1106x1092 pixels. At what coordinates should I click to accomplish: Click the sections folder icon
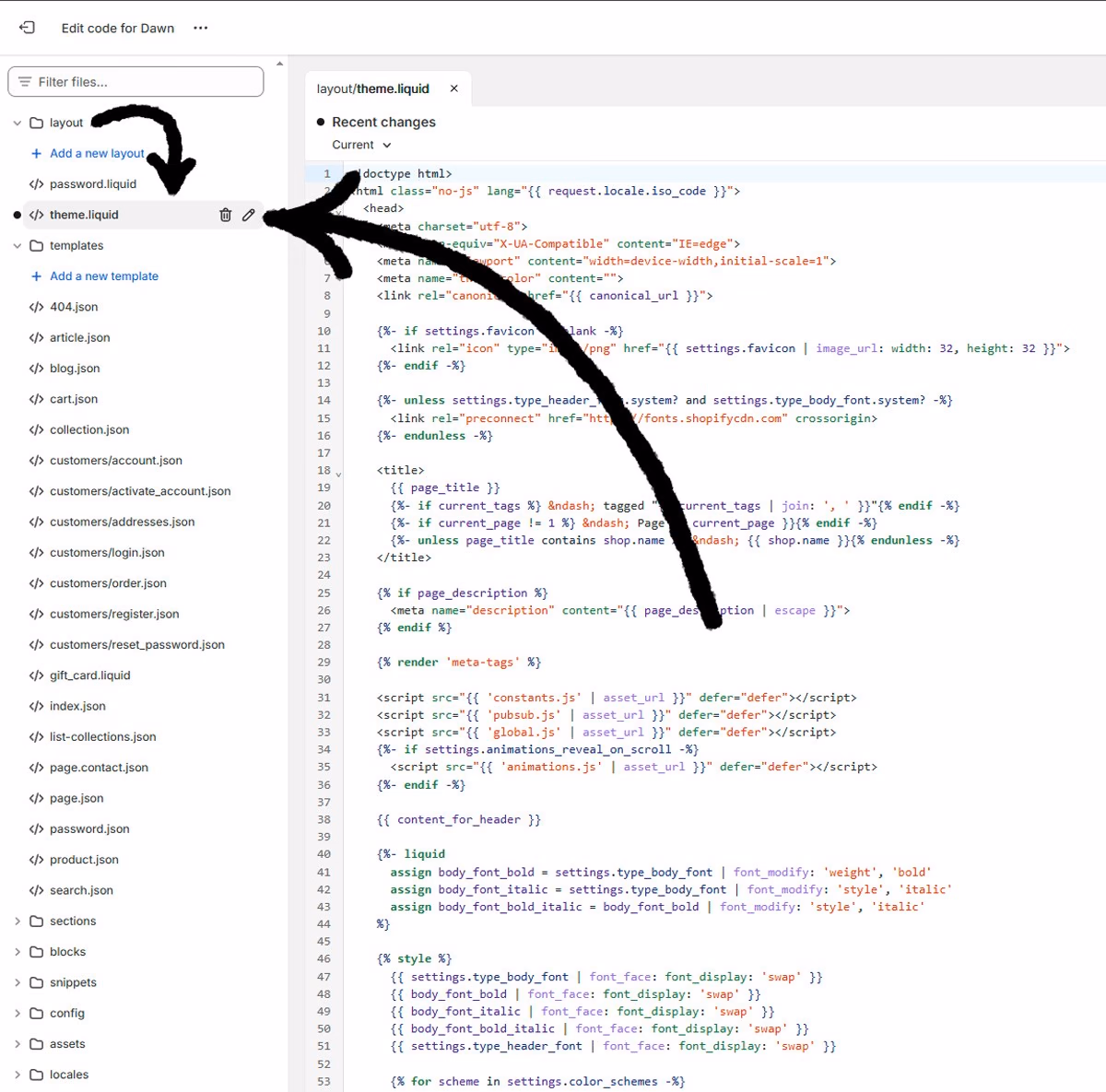coord(37,921)
